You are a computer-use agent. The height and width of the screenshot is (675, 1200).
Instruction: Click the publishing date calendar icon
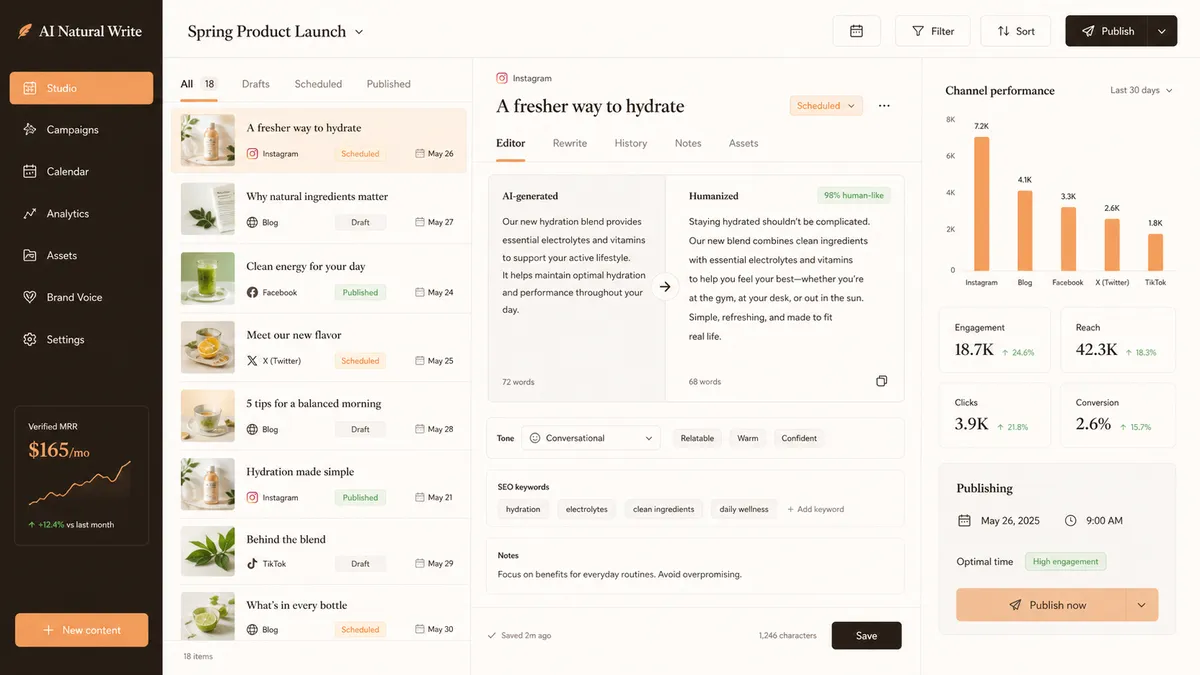(964, 521)
